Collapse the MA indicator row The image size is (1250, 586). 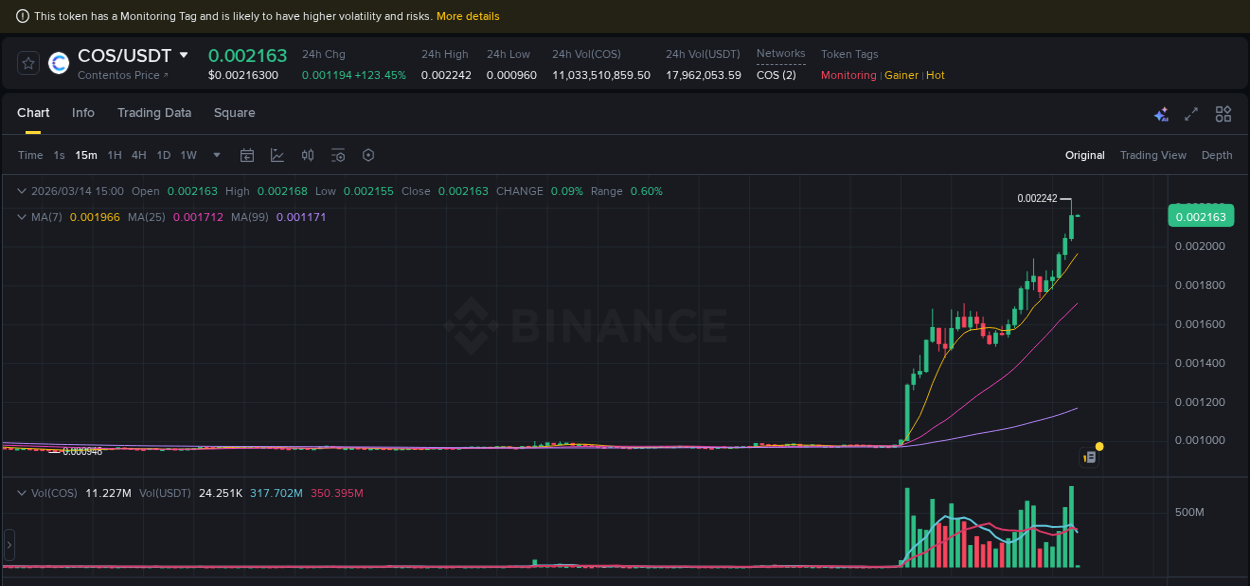coord(21,217)
